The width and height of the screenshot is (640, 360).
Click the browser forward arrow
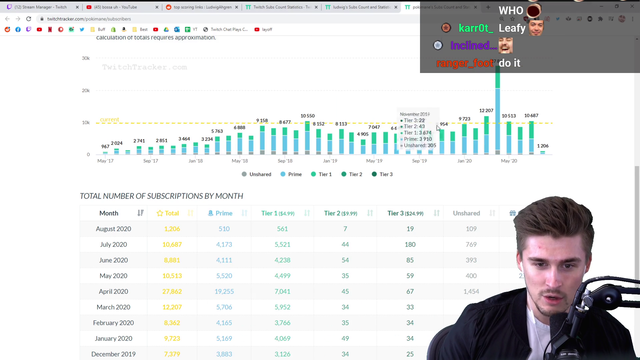point(18,19)
